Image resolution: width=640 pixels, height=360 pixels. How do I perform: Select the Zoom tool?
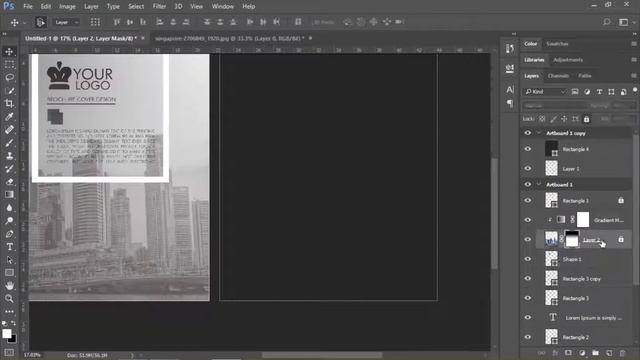(9, 299)
